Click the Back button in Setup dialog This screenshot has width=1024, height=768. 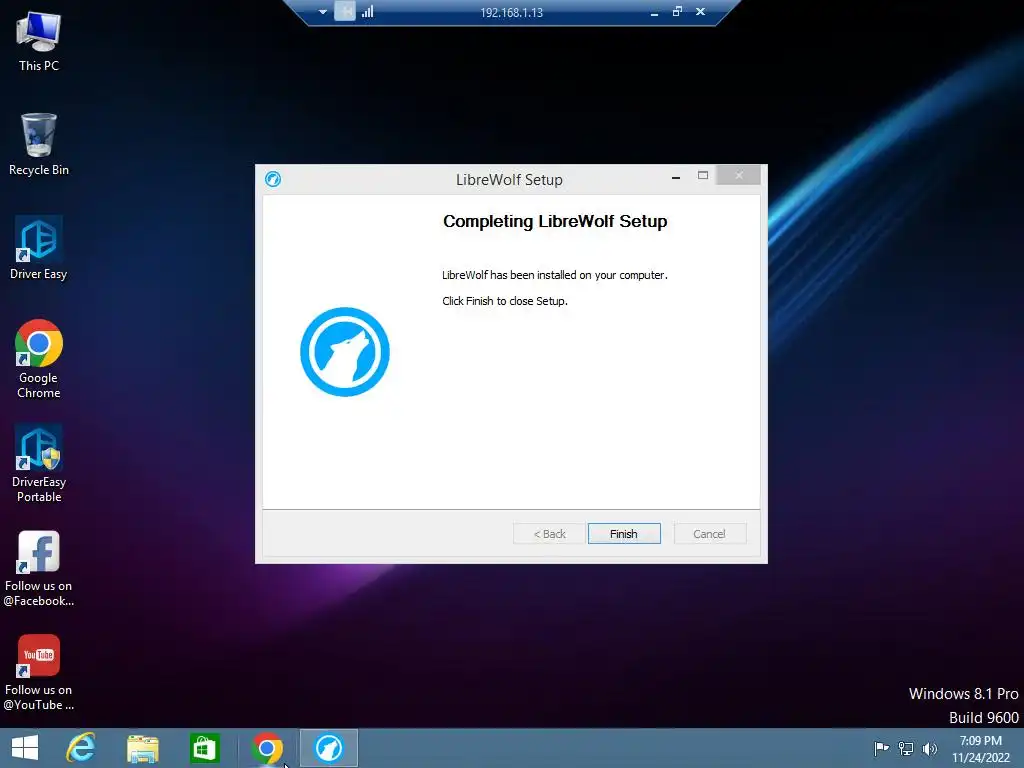pyautogui.click(x=549, y=534)
